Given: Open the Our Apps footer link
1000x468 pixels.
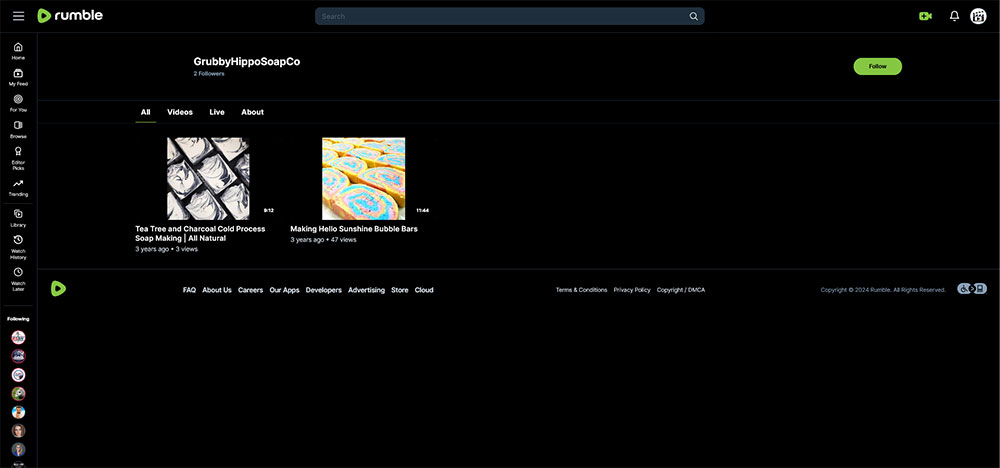Looking at the screenshot, I should pyautogui.click(x=284, y=289).
